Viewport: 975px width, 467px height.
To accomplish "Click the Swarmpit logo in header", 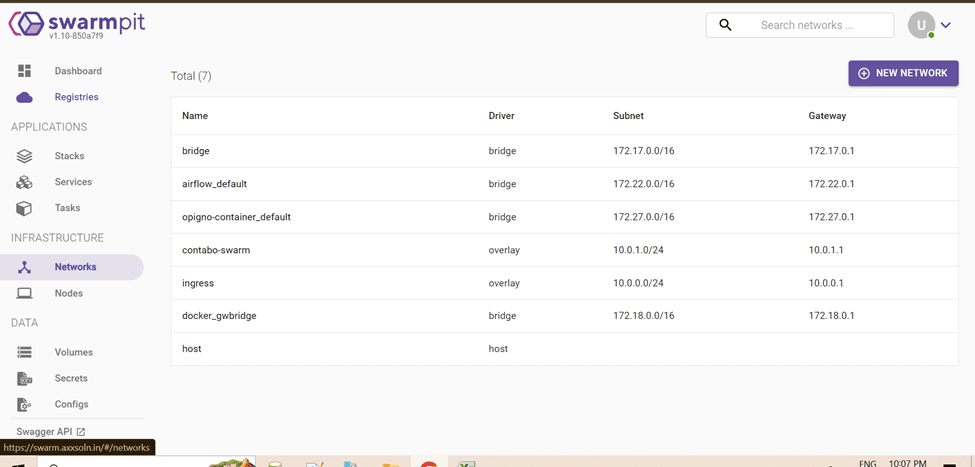I will (x=77, y=24).
